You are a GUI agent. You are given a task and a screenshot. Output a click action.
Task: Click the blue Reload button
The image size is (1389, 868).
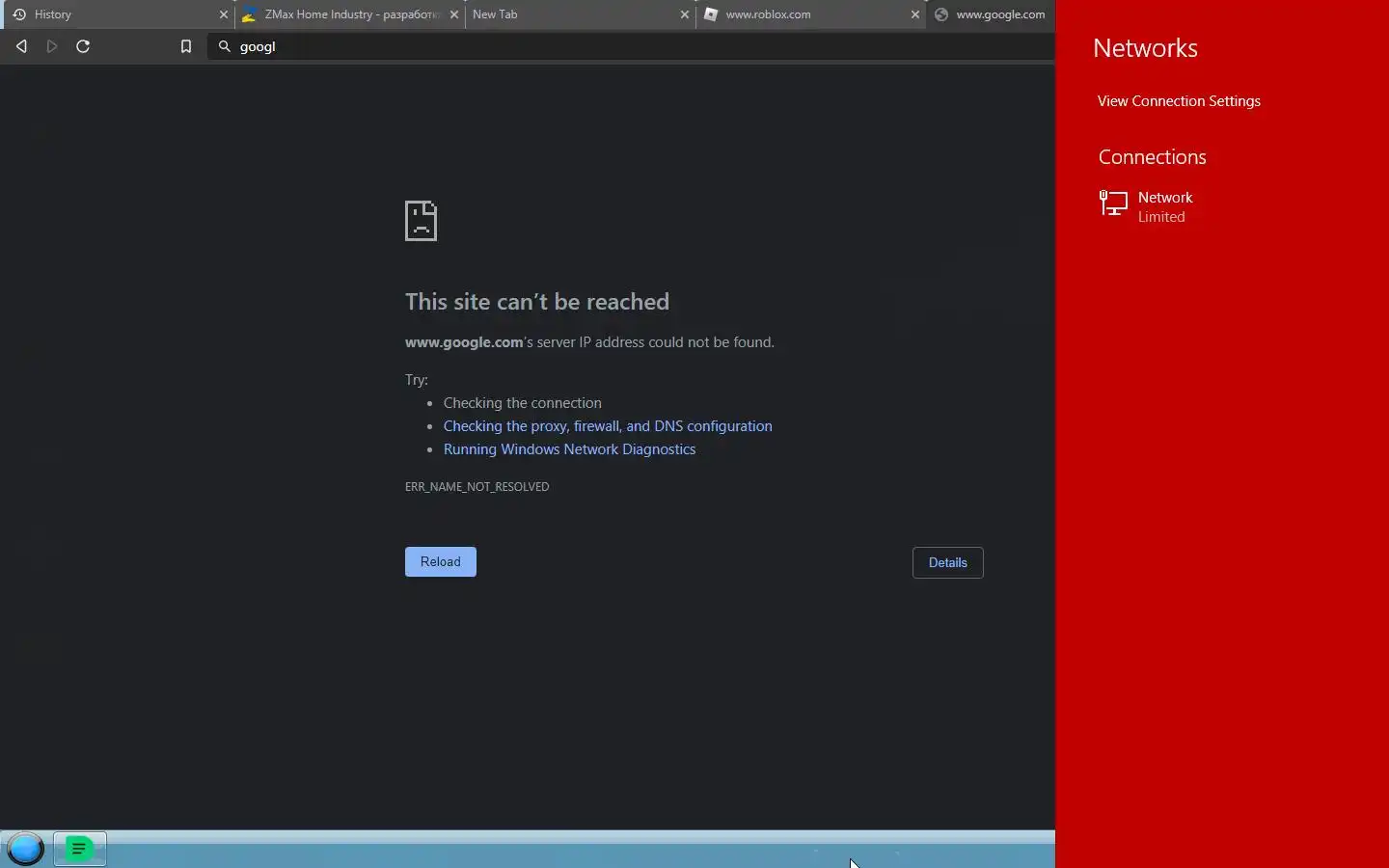coord(441,561)
